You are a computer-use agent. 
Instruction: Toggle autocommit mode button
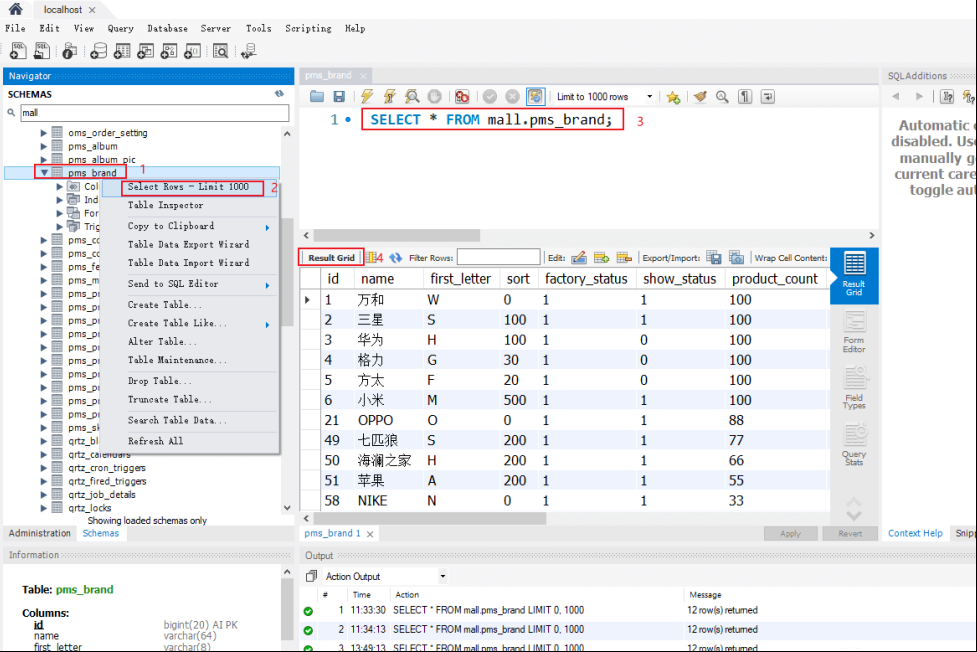point(535,97)
